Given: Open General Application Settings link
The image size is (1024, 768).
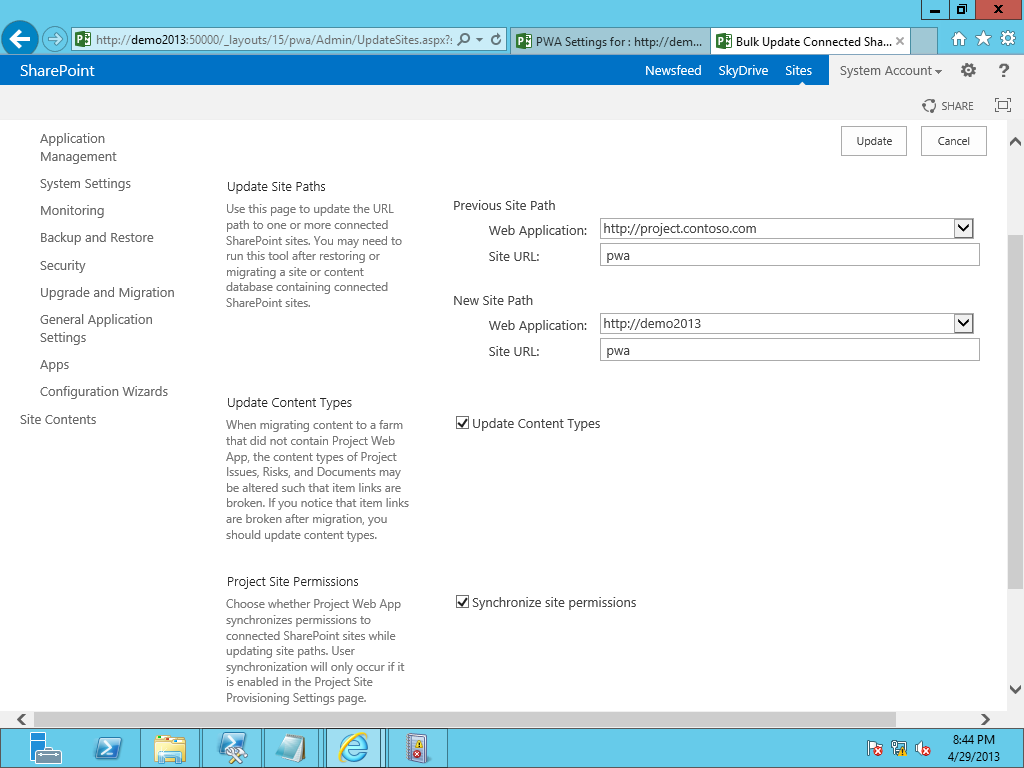Looking at the screenshot, I should [x=96, y=328].
